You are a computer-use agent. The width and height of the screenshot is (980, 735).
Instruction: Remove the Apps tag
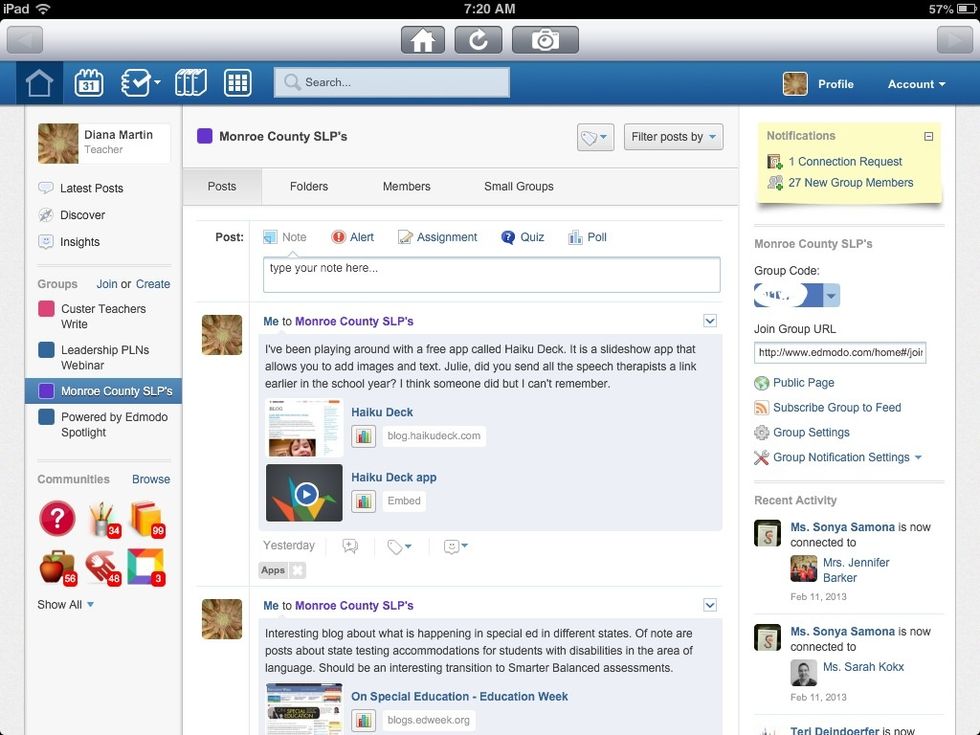point(298,570)
